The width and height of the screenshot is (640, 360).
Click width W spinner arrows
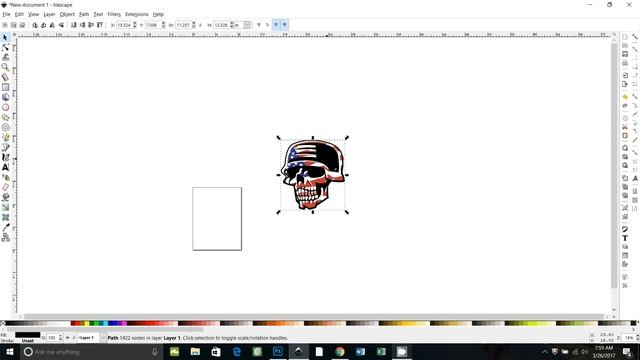193,25
